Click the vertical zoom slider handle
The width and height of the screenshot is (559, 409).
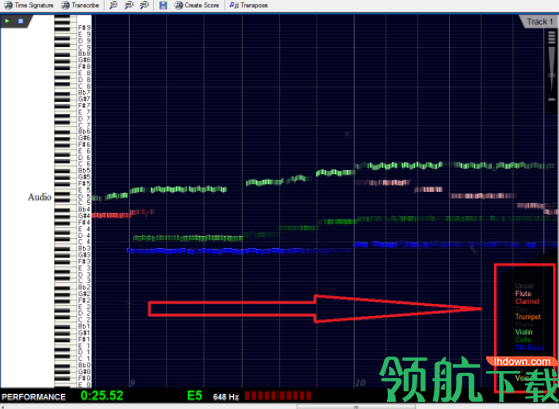(552, 75)
